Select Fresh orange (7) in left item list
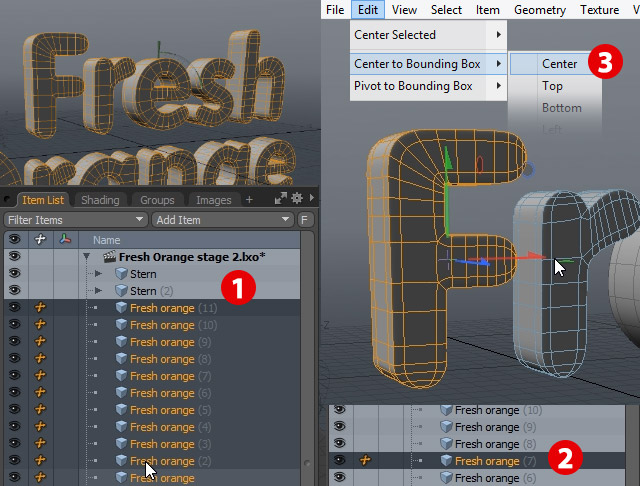Screen dimensions: 640x486 pos(171,376)
